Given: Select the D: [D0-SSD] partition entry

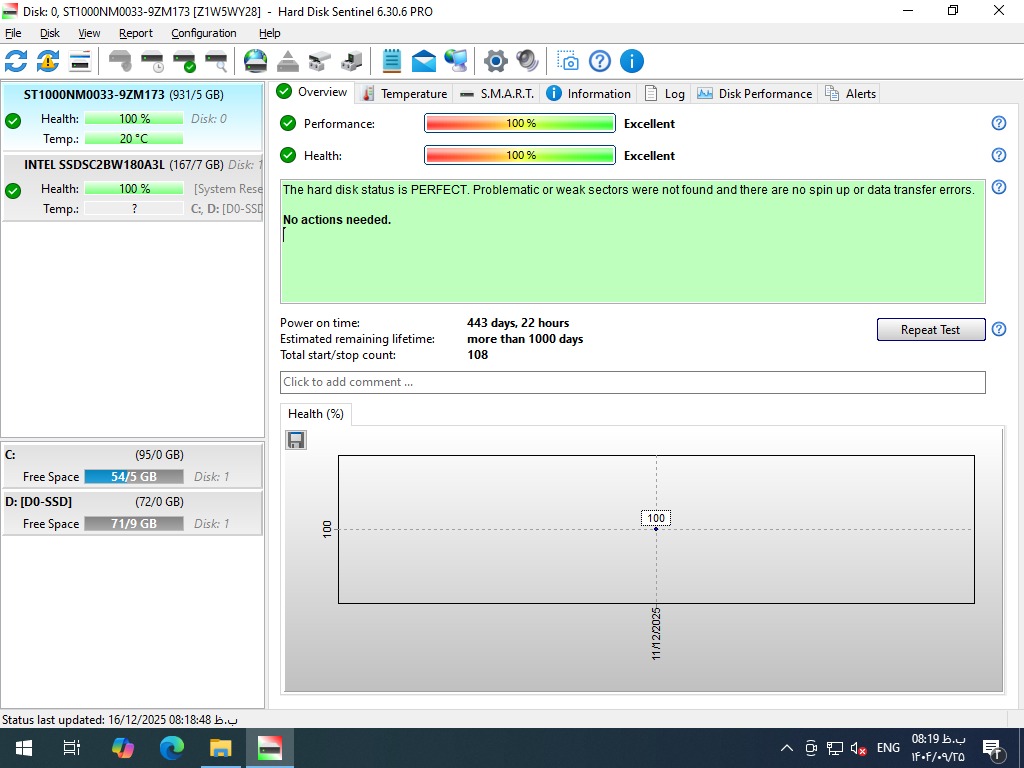Looking at the screenshot, I should pyautogui.click(x=132, y=512).
